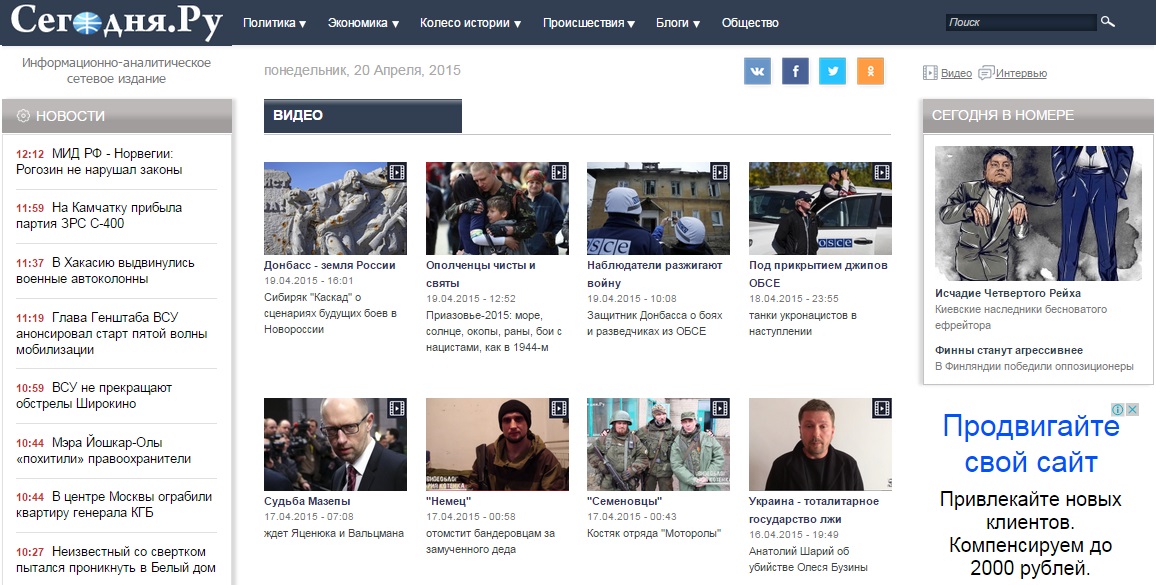Click video badge on Украина - тоталитарное thumbnail
Viewport: 1156px width, 585px height.
882,409
